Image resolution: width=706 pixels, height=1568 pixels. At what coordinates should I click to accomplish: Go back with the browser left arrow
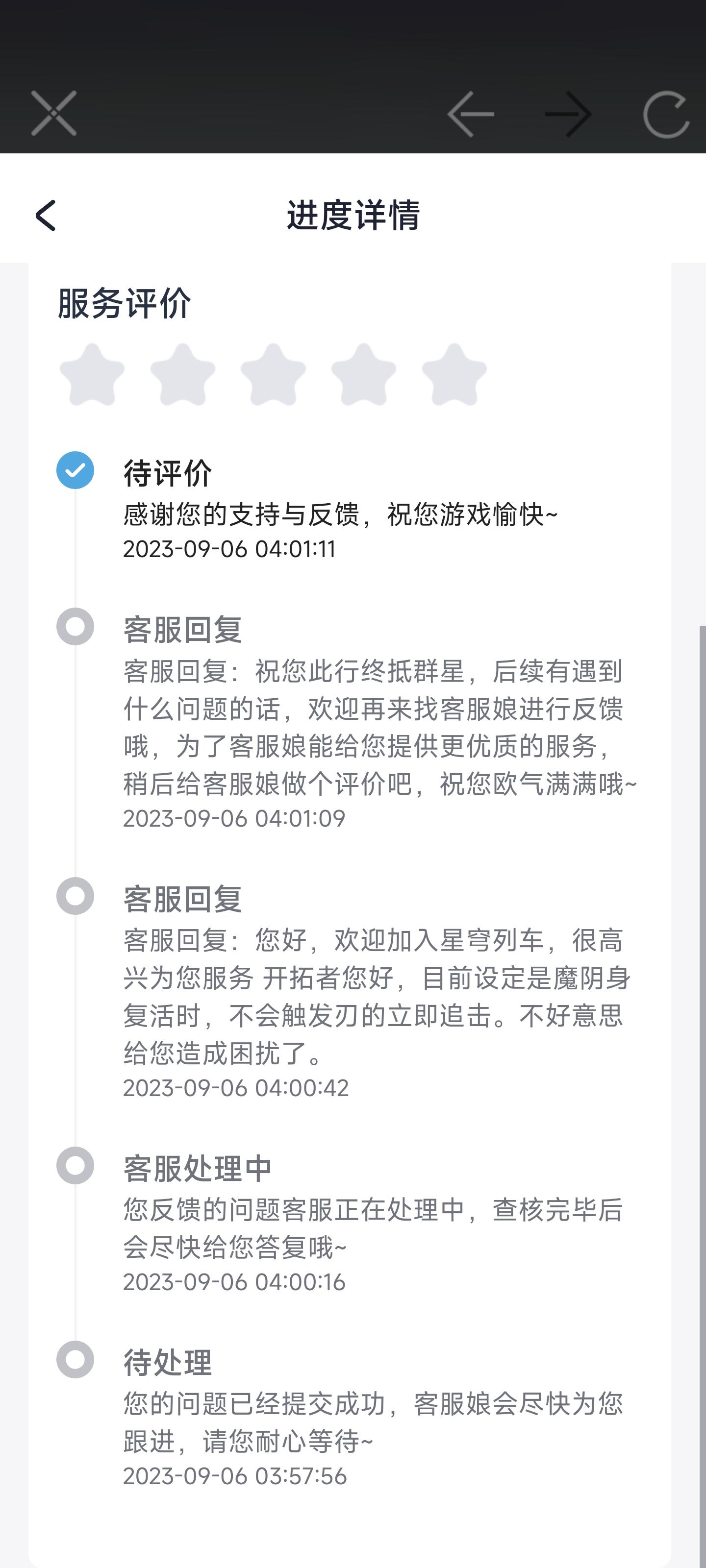[x=470, y=114]
